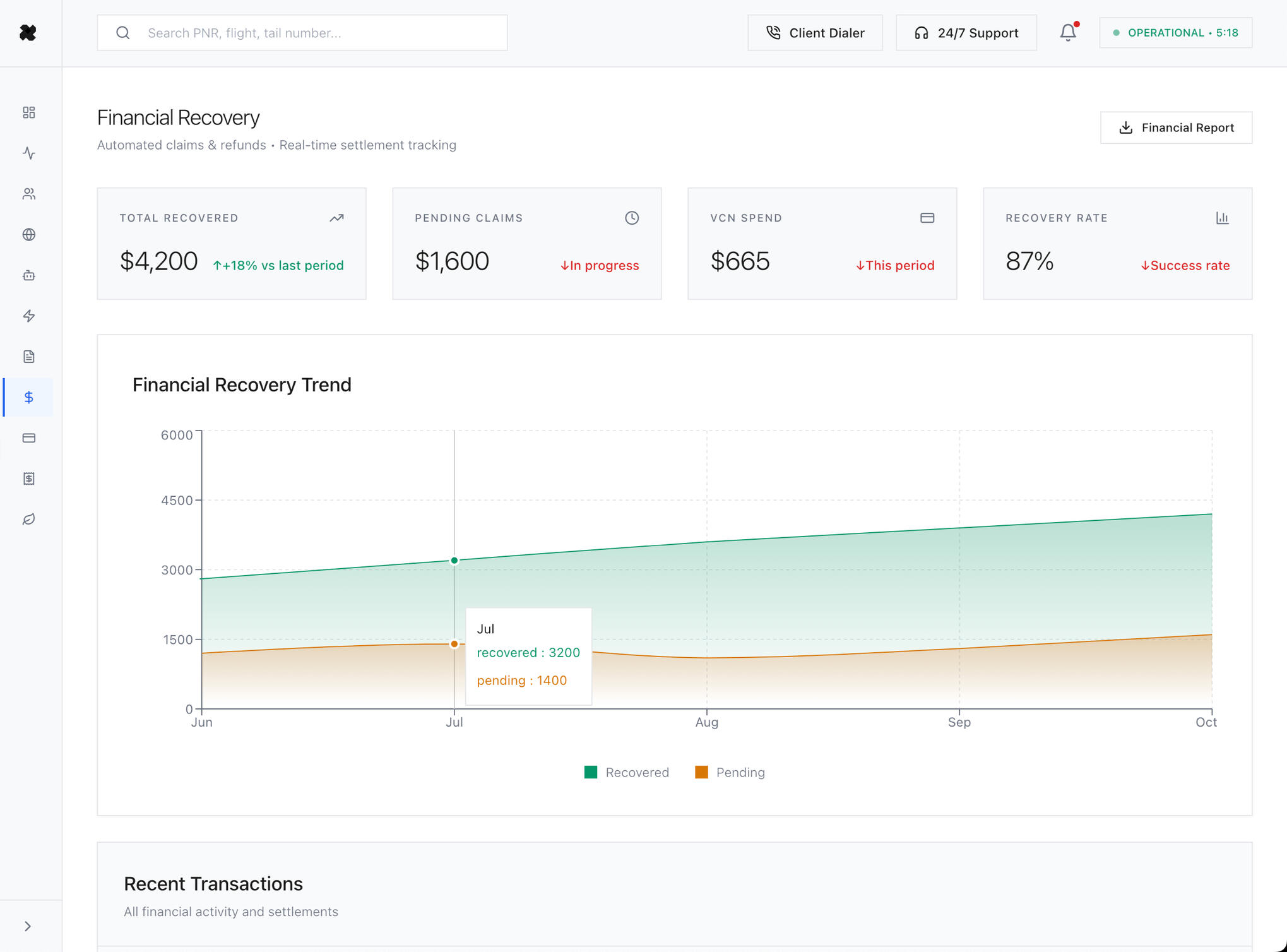Select the dollar sign finance icon
This screenshot has height=952, width=1287.
(x=29, y=397)
